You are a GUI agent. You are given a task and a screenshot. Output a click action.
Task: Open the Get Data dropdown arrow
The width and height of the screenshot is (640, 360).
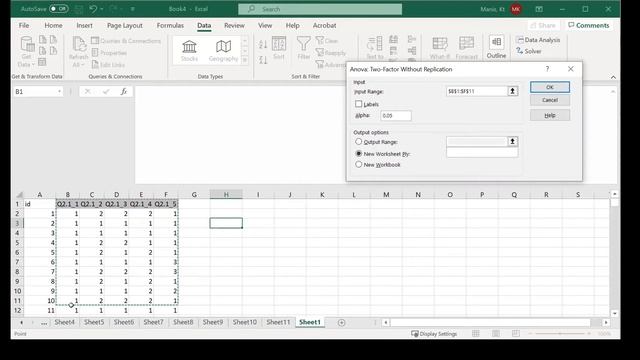pyautogui.click(x=33, y=64)
